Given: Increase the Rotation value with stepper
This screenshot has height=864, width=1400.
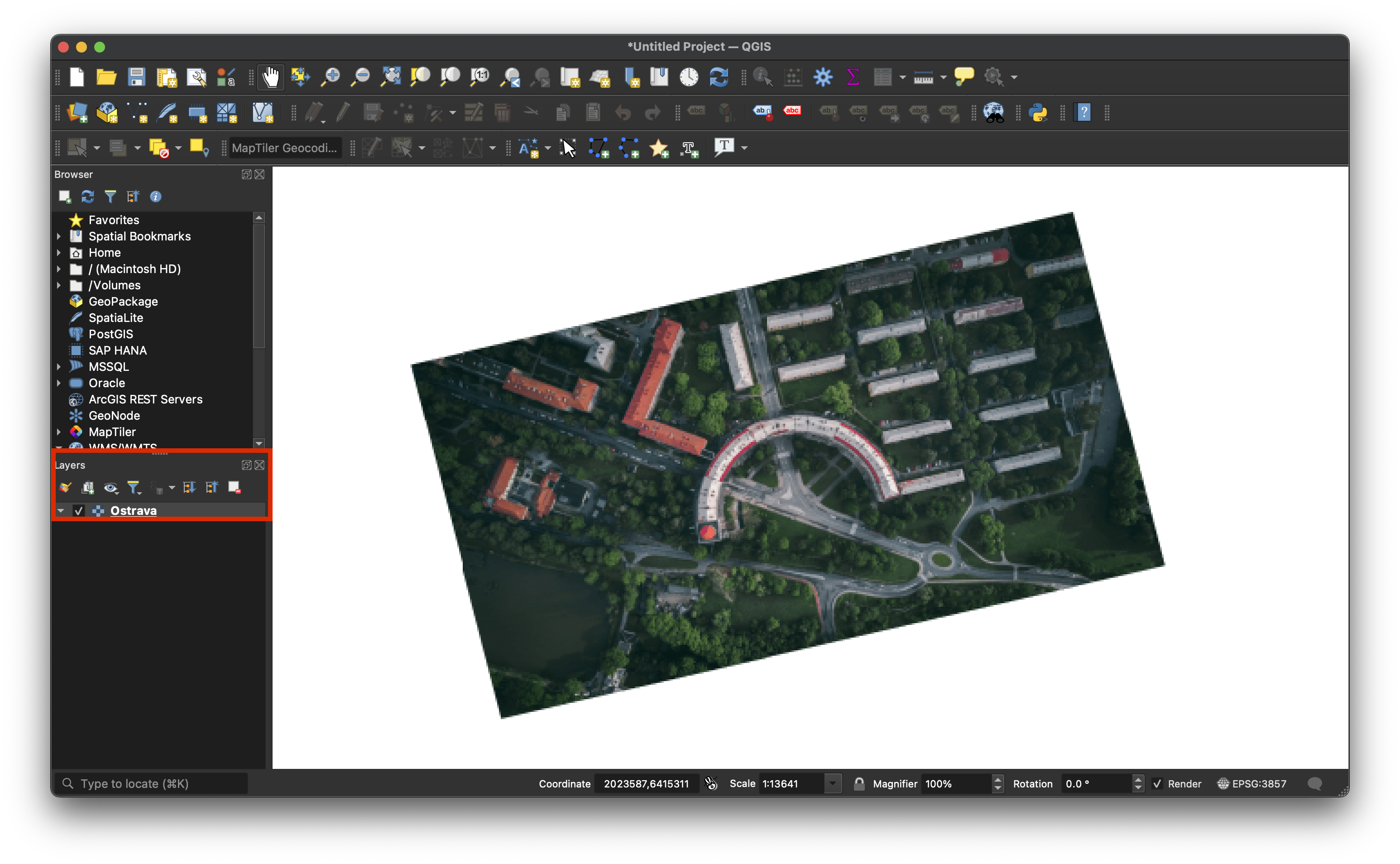Looking at the screenshot, I should click(1138, 779).
